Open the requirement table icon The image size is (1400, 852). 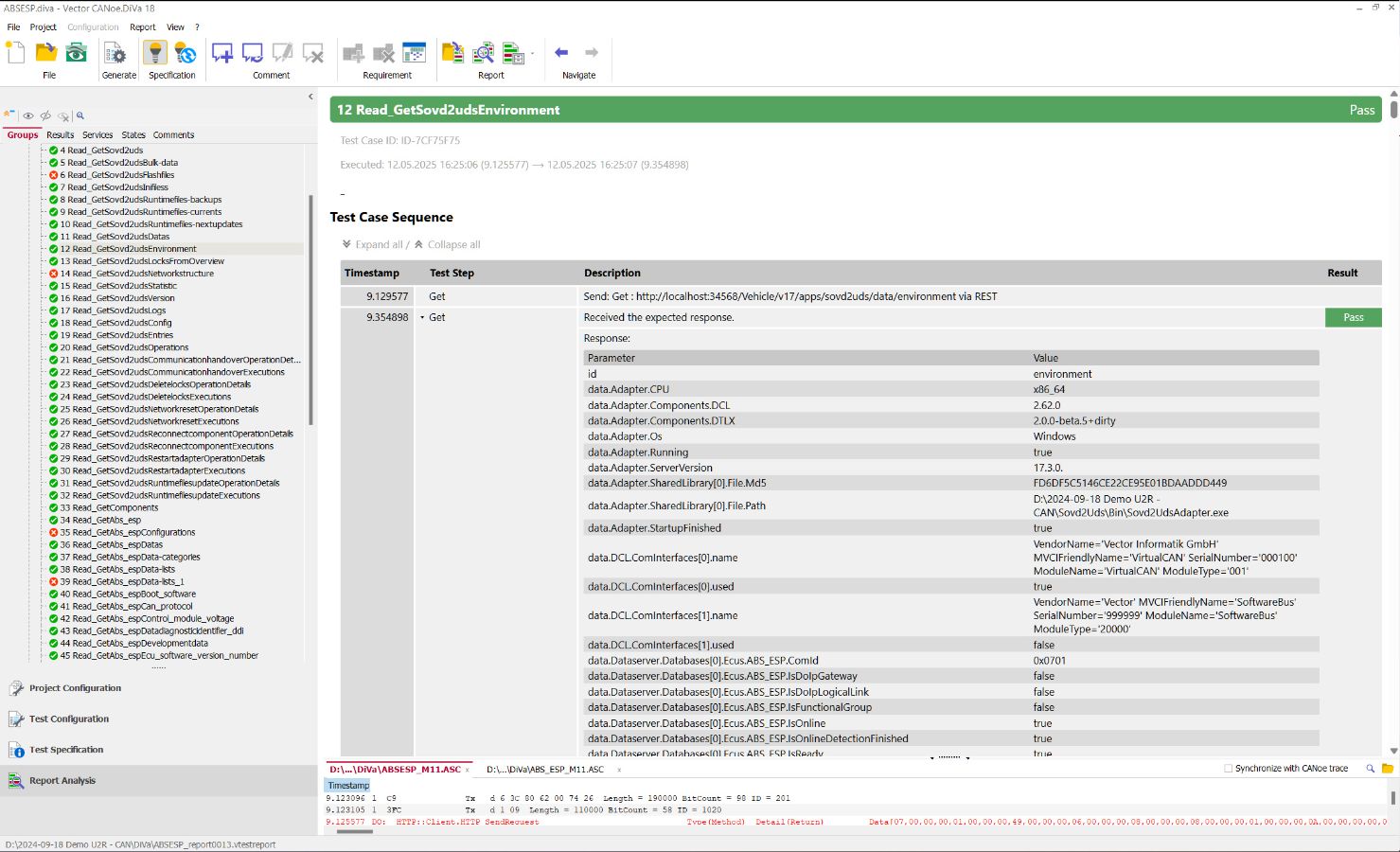tap(414, 53)
